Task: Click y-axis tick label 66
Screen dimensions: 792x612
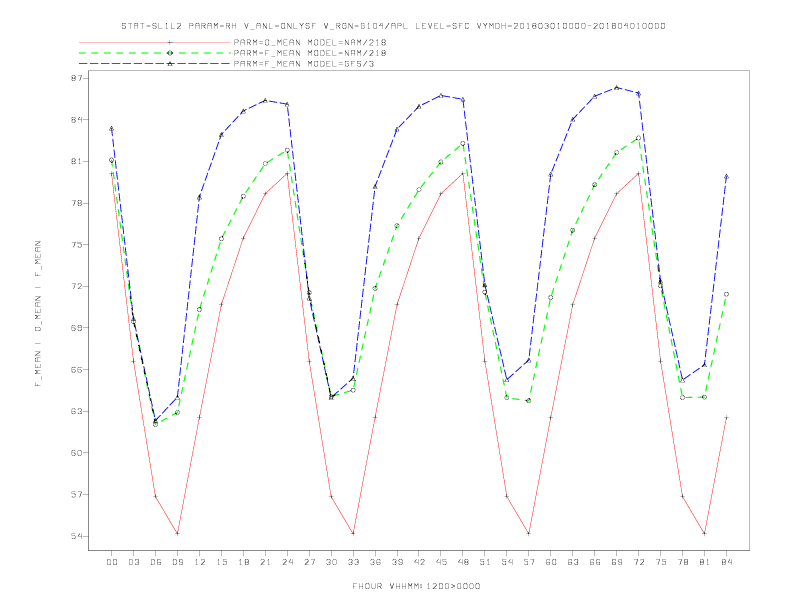Action: 78,370
